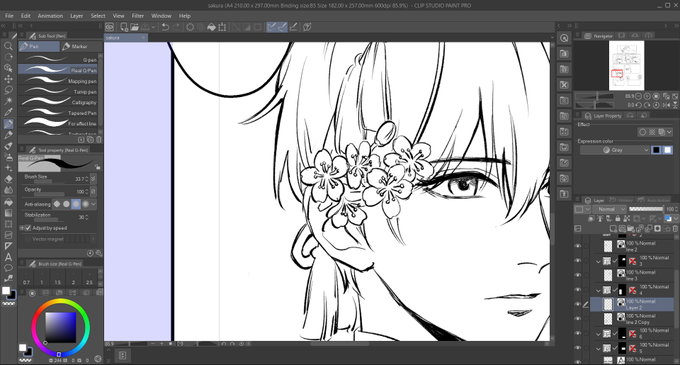Select the G-pen sub tool
The image size is (680, 365).
[x=58, y=59]
